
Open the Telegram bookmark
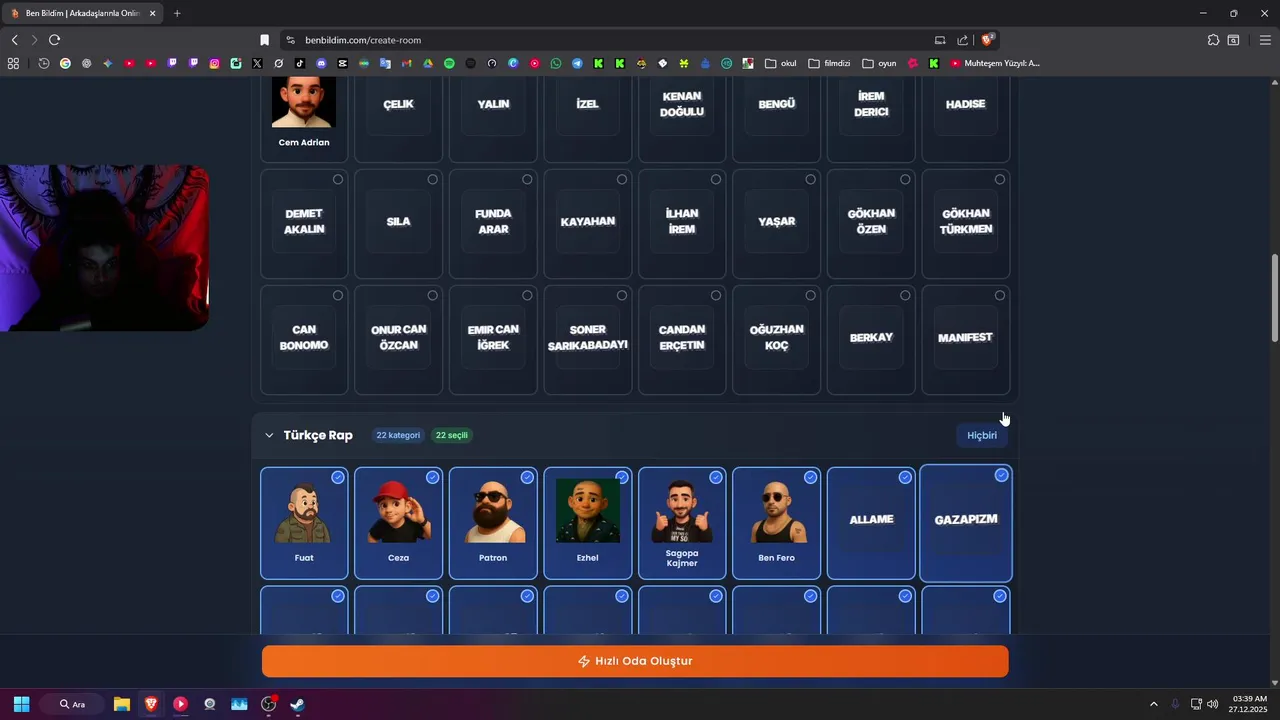click(x=577, y=63)
